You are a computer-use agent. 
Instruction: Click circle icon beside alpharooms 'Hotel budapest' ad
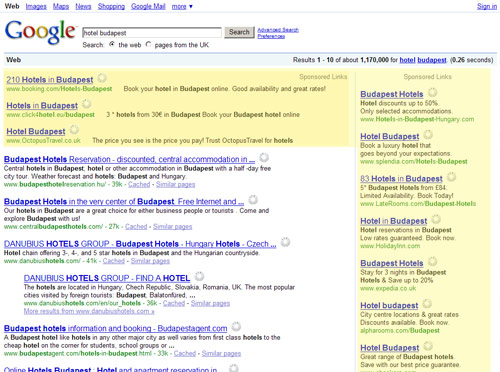(x=427, y=304)
